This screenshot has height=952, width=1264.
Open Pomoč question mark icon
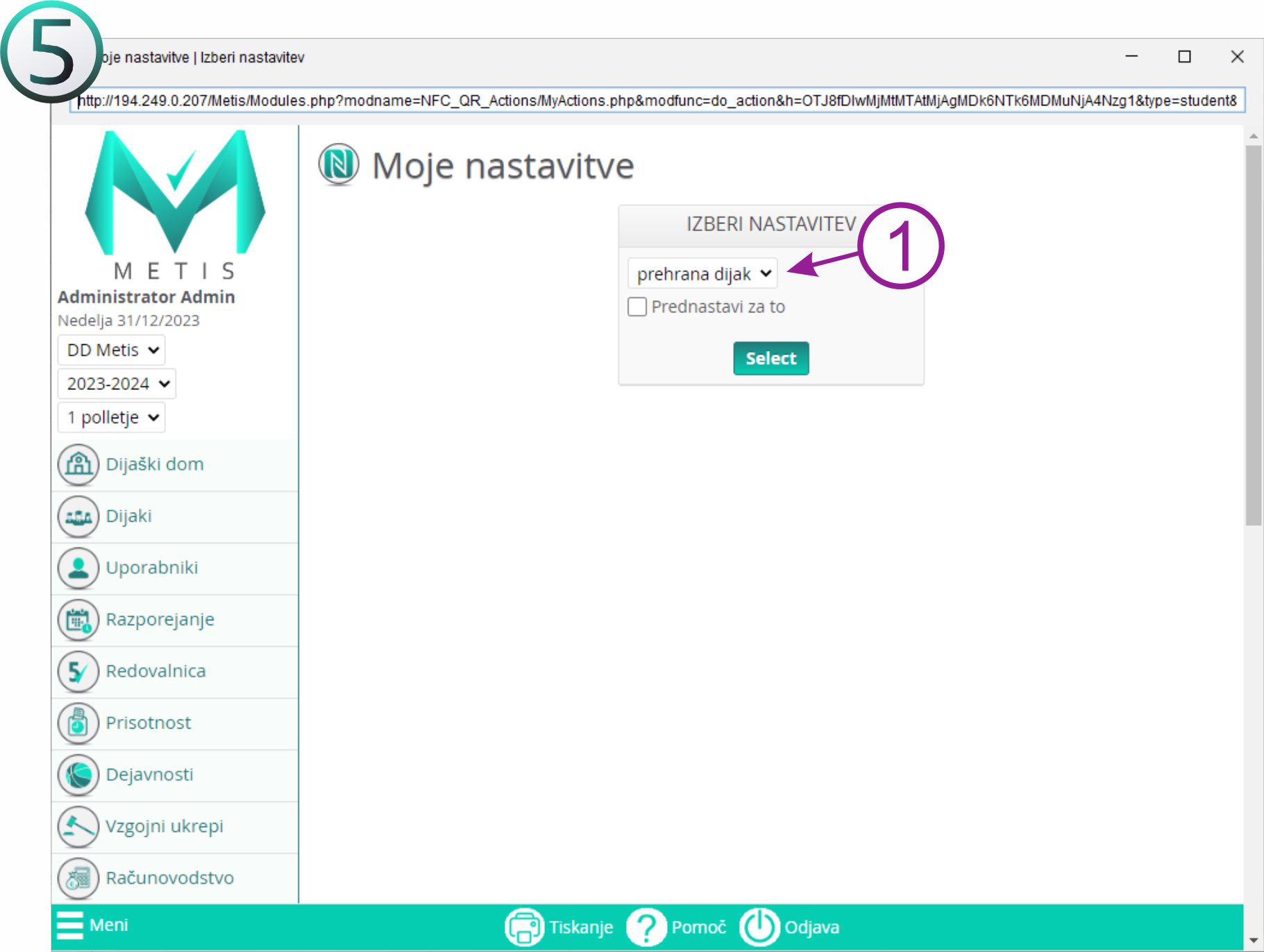(x=646, y=927)
